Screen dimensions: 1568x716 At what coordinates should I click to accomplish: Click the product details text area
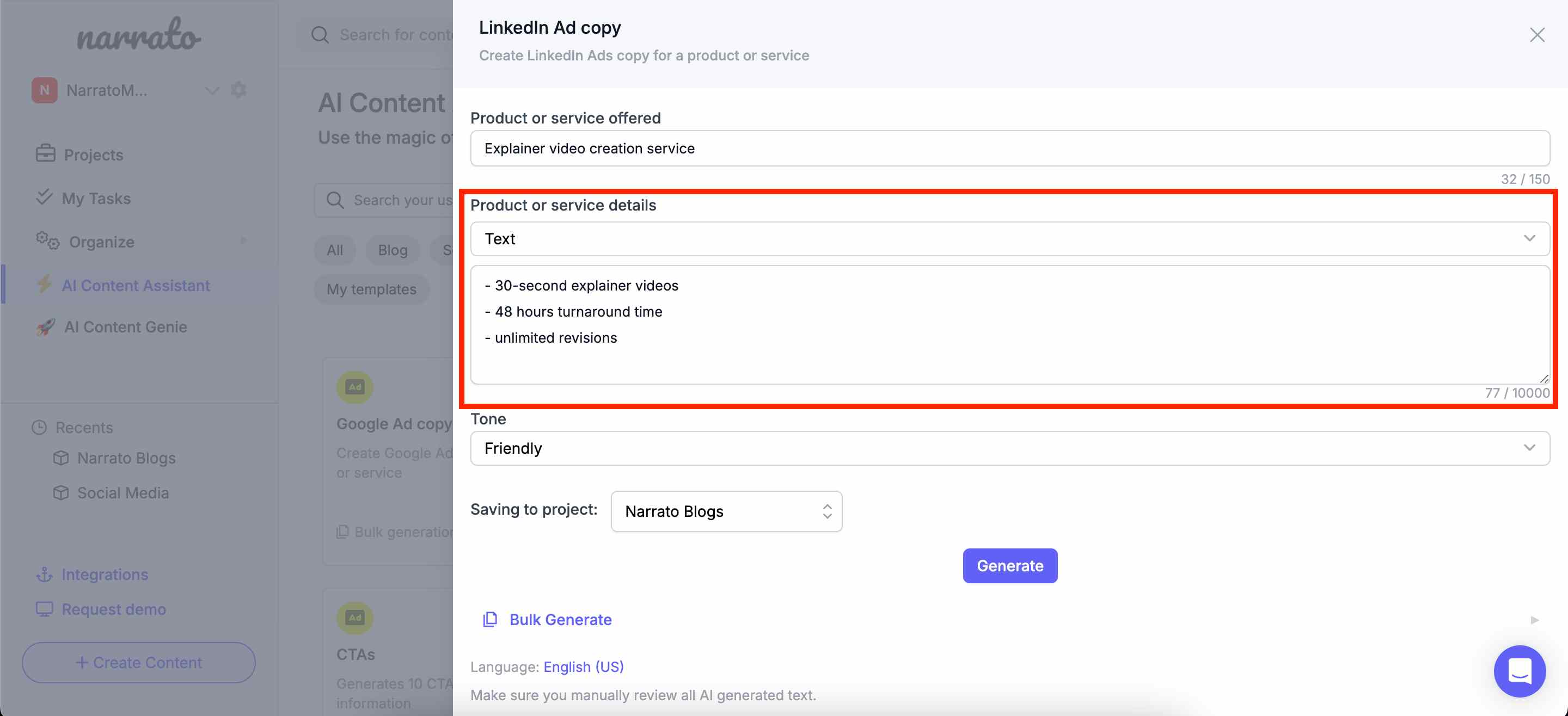coord(1010,324)
